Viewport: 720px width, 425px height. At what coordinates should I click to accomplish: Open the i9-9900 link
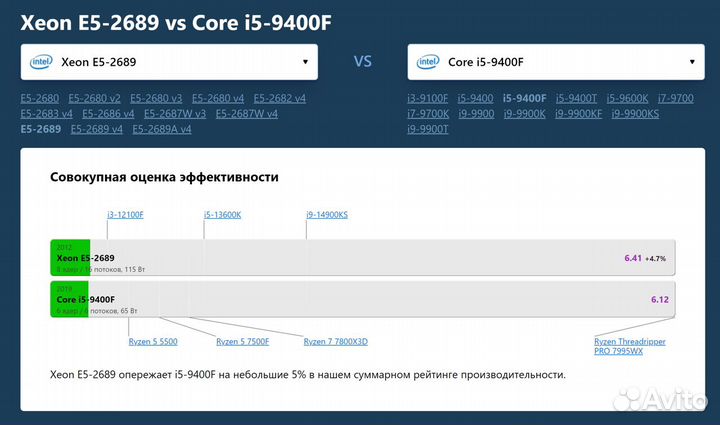pyautogui.click(x=476, y=114)
